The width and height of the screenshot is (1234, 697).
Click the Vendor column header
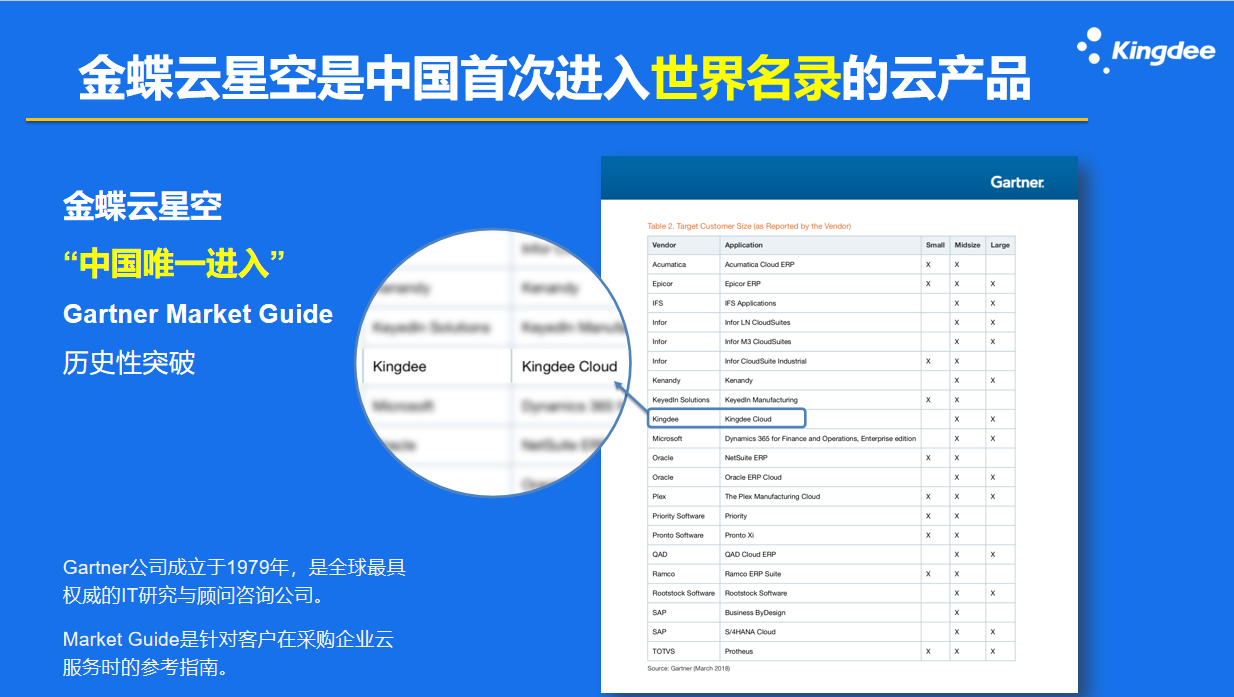click(x=664, y=245)
